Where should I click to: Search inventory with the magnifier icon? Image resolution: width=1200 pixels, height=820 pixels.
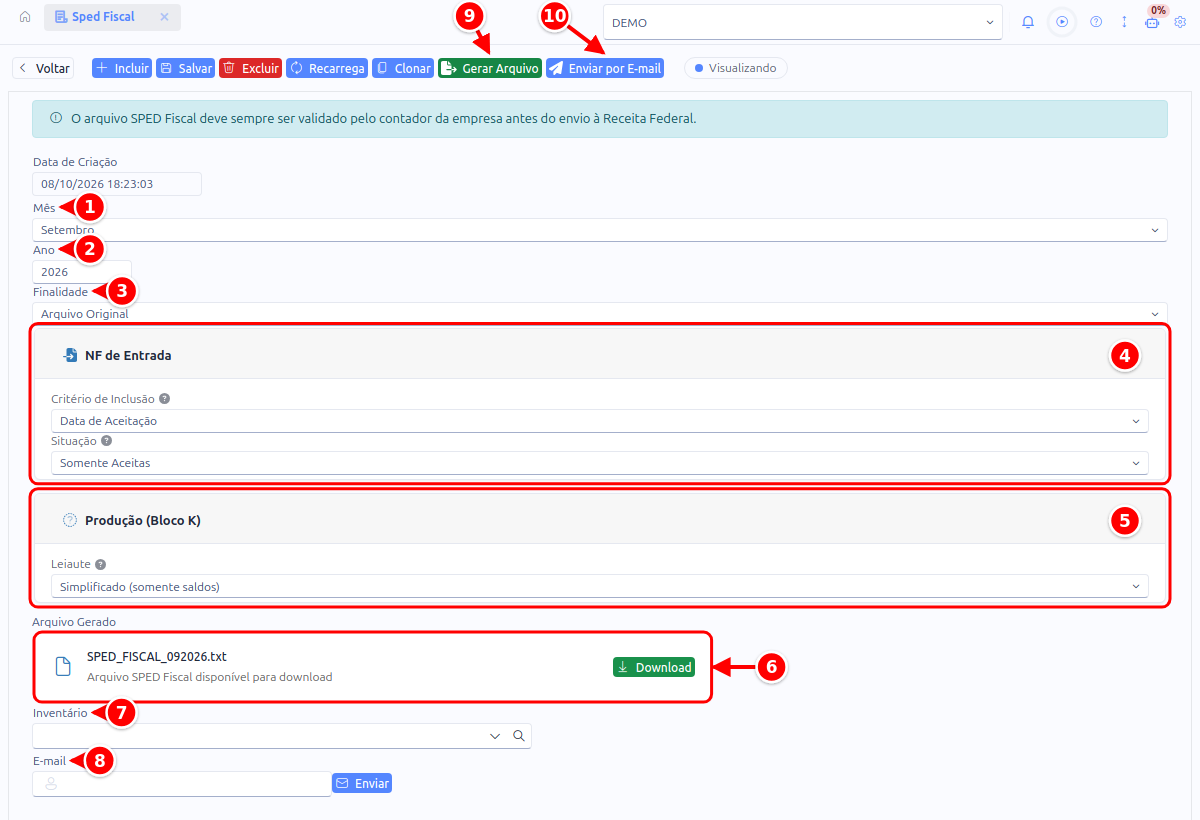tap(519, 736)
